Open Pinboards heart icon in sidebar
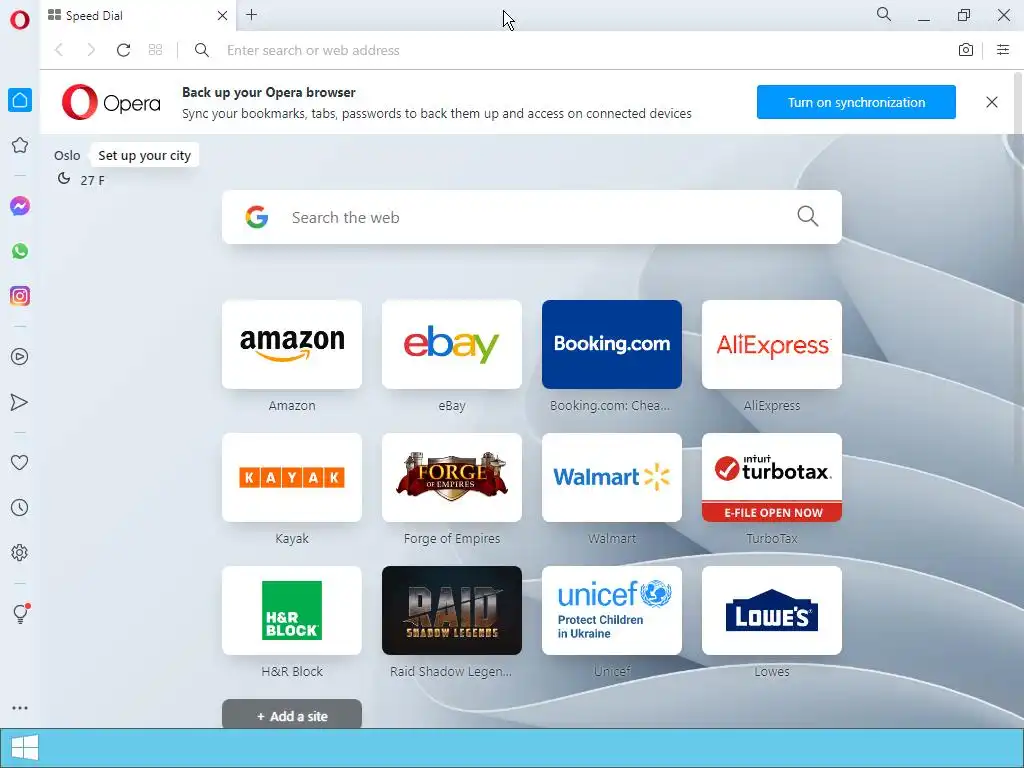The width and height of the screenshot is (1024, 768). 20,462
